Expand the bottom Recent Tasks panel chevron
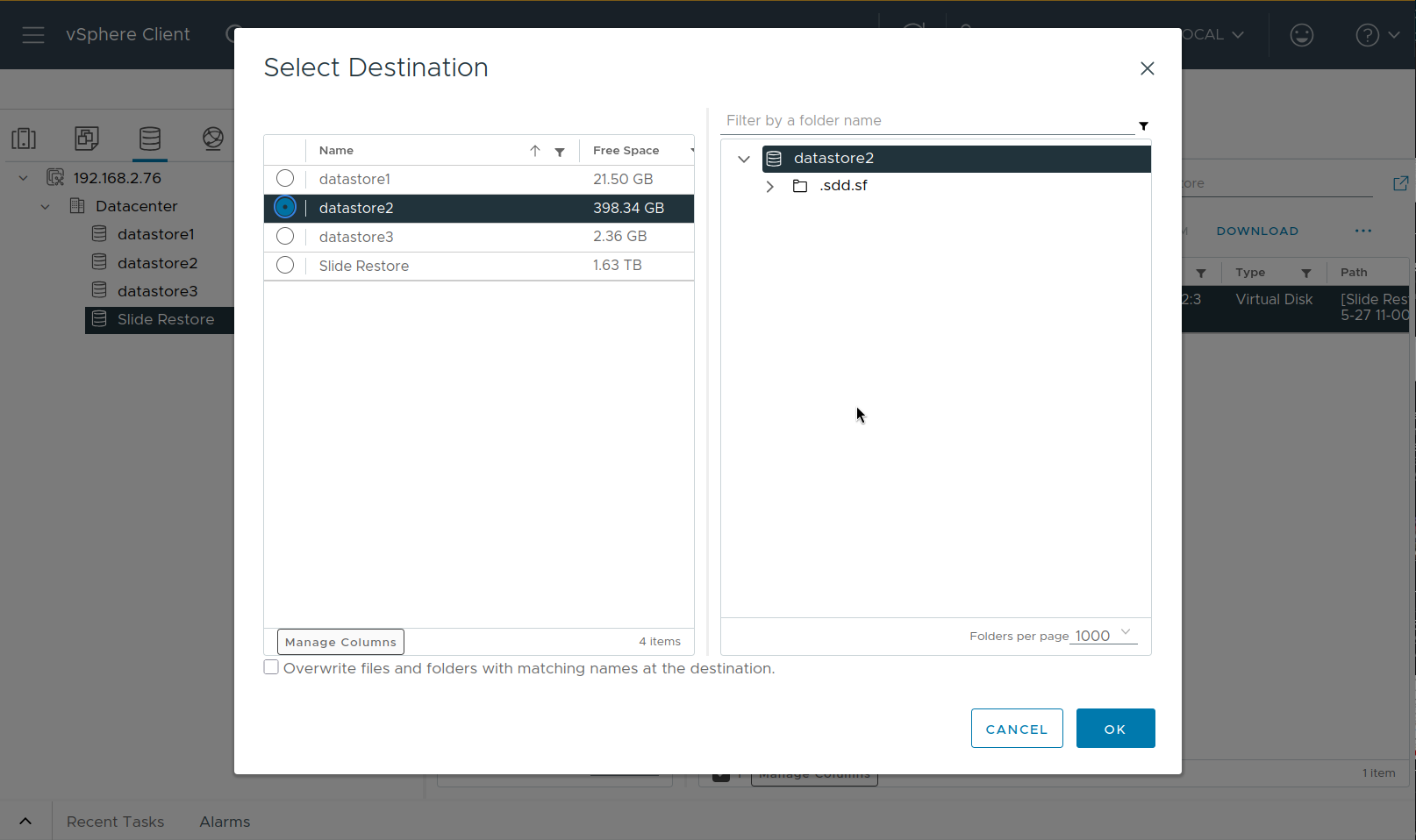This screenshot has height=840, width=1416. click(25, 822)
